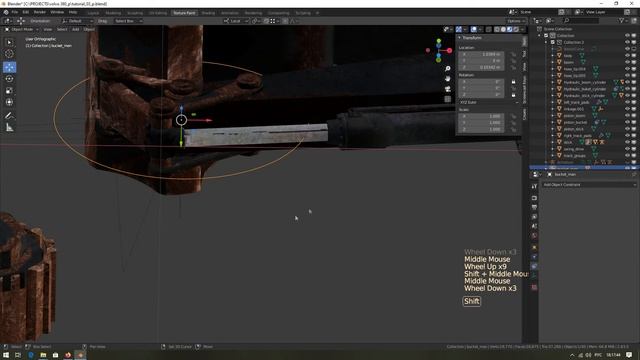Hide Collection 2 with its eye icon
The height and width of the screenshot is (360, 640).
(x=627, y=42)
